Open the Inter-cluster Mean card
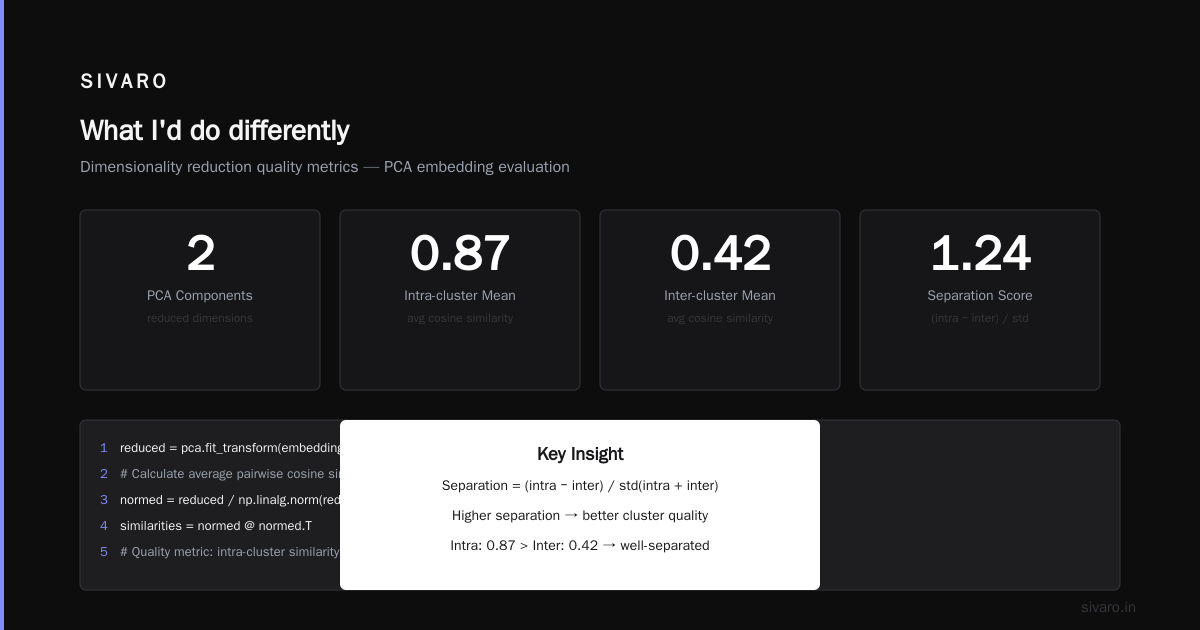This screenshot has height=630, width=1200. [x=720, y=300]
